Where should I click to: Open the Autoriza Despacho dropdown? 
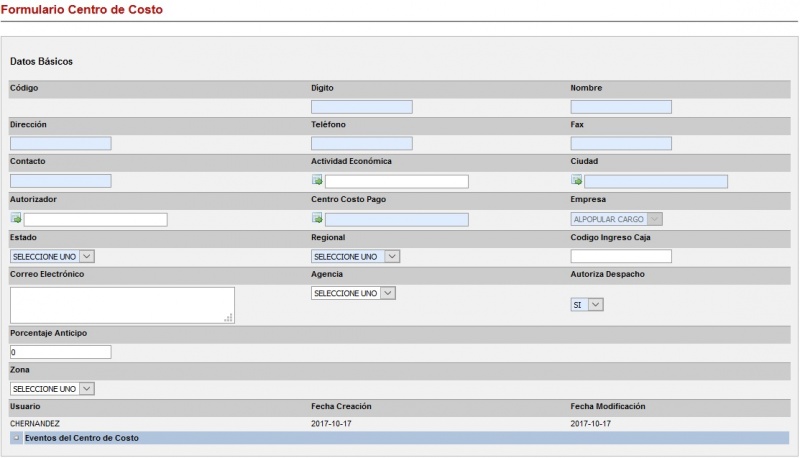(x=587, y=305)
